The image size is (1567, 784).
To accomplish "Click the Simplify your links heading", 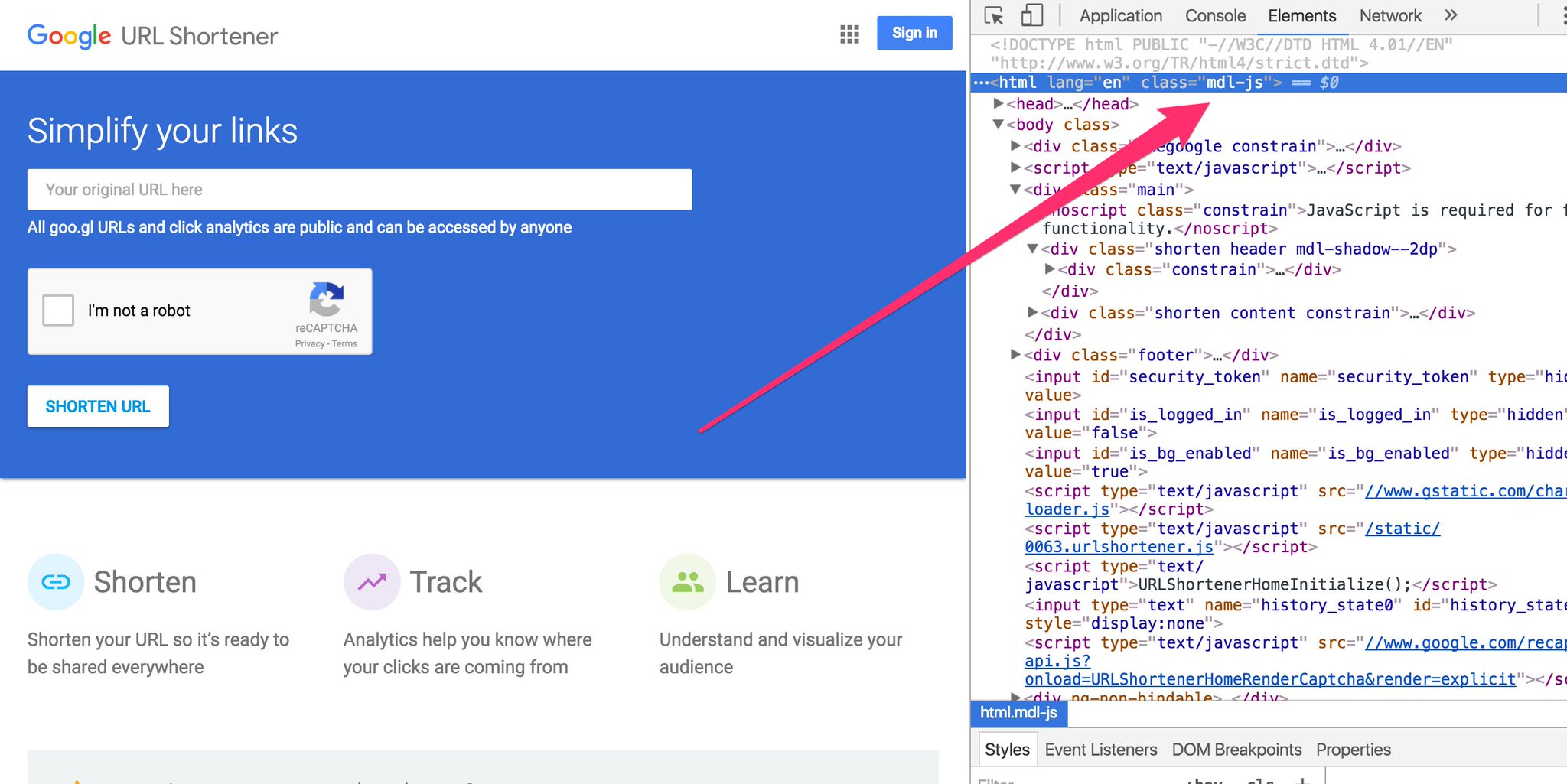I will (162, 131).
